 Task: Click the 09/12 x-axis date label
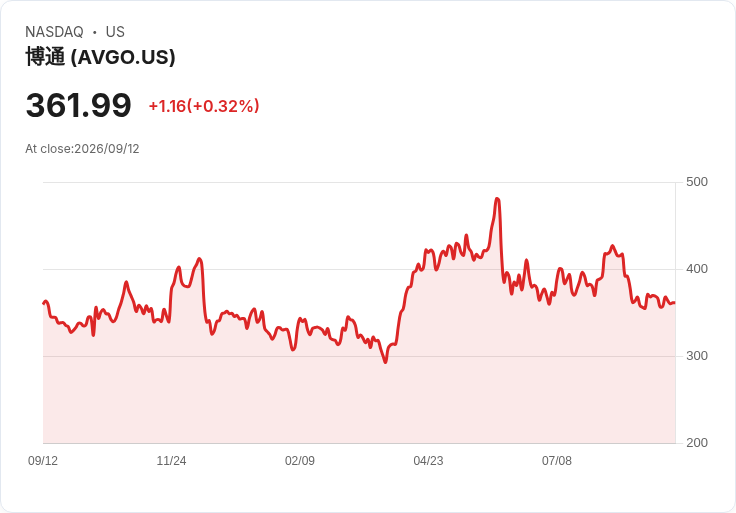coord(43,461)
